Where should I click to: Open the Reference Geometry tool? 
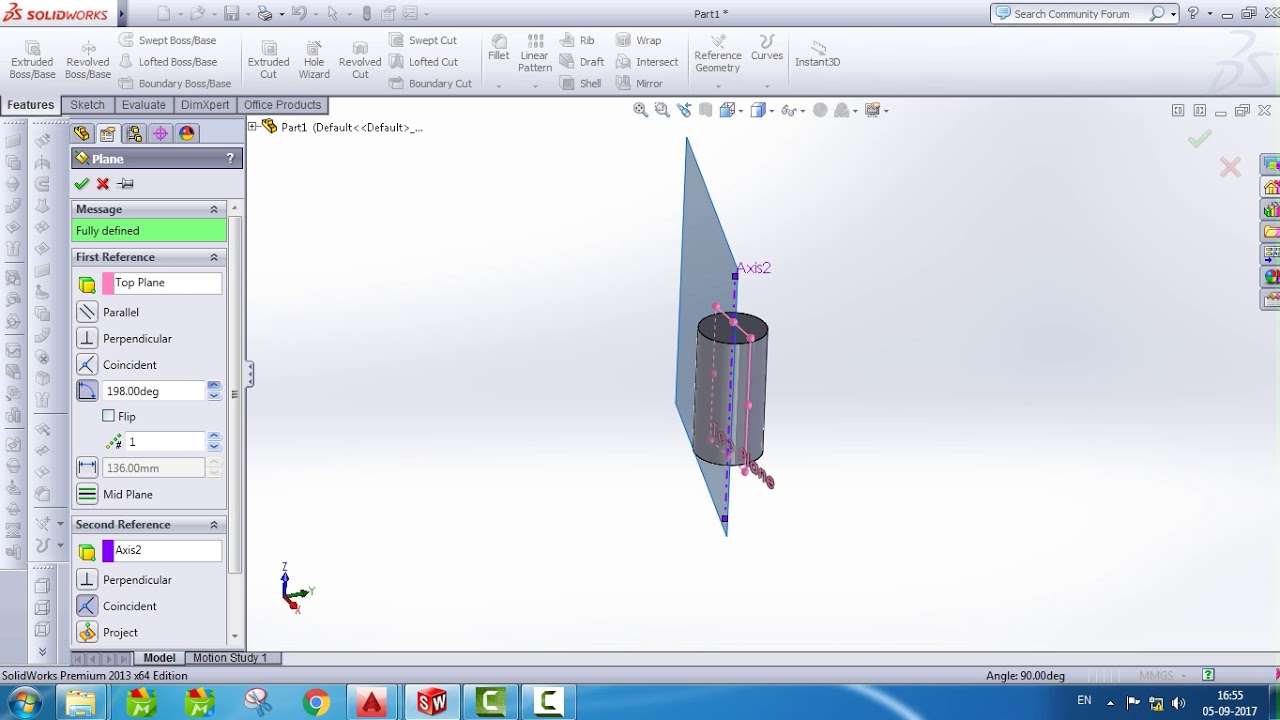(x=717, y=54)
